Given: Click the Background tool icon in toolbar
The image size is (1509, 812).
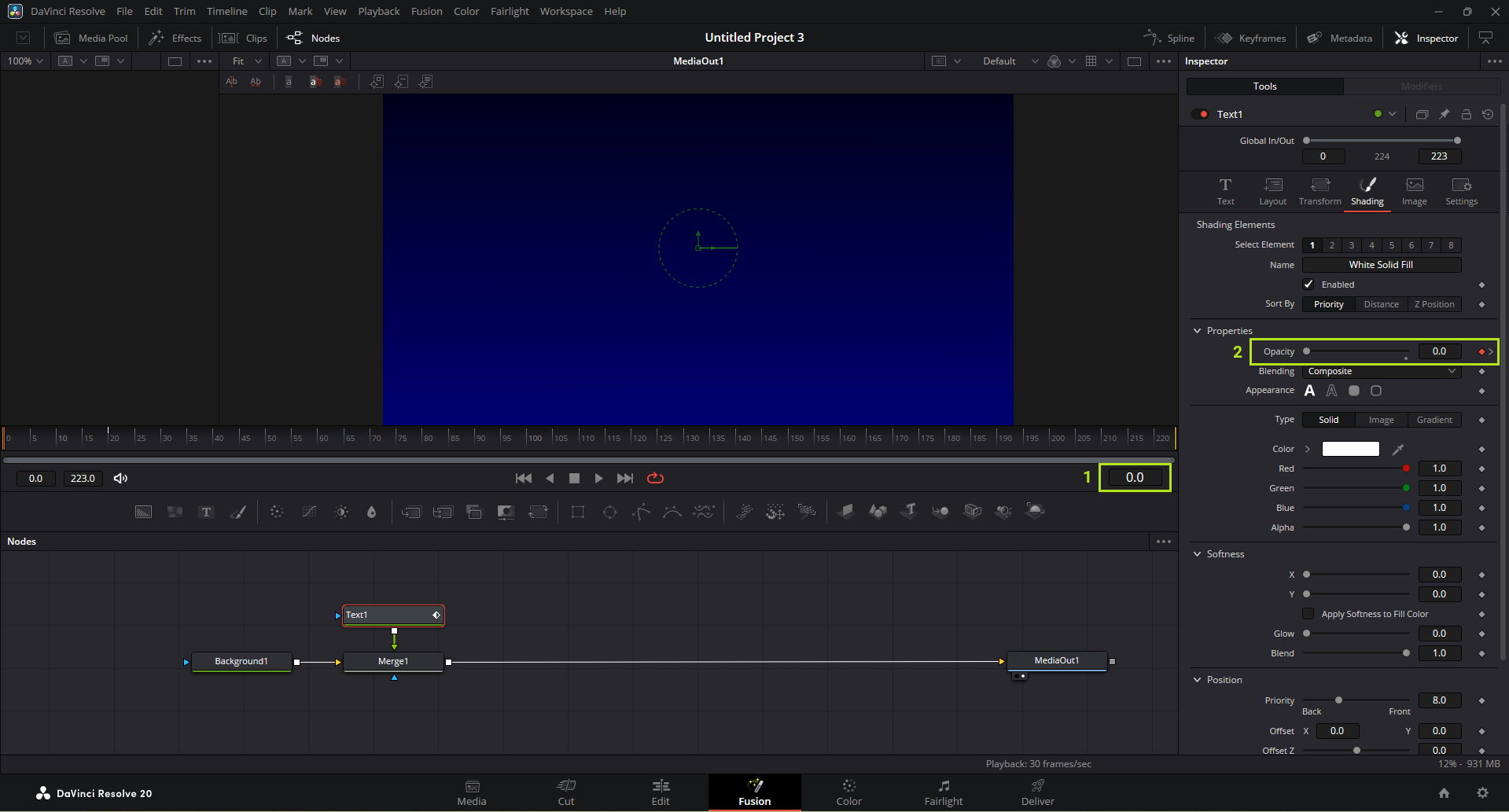Looking at the screenshot, I should (x=143, y=512).
